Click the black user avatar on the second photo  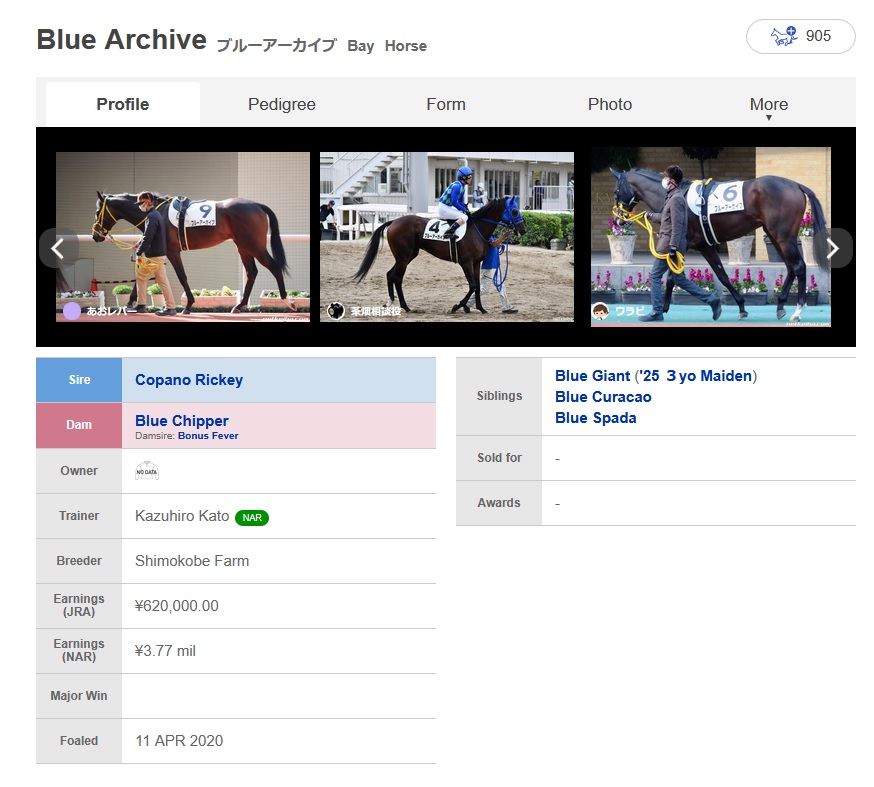(336, 310)
